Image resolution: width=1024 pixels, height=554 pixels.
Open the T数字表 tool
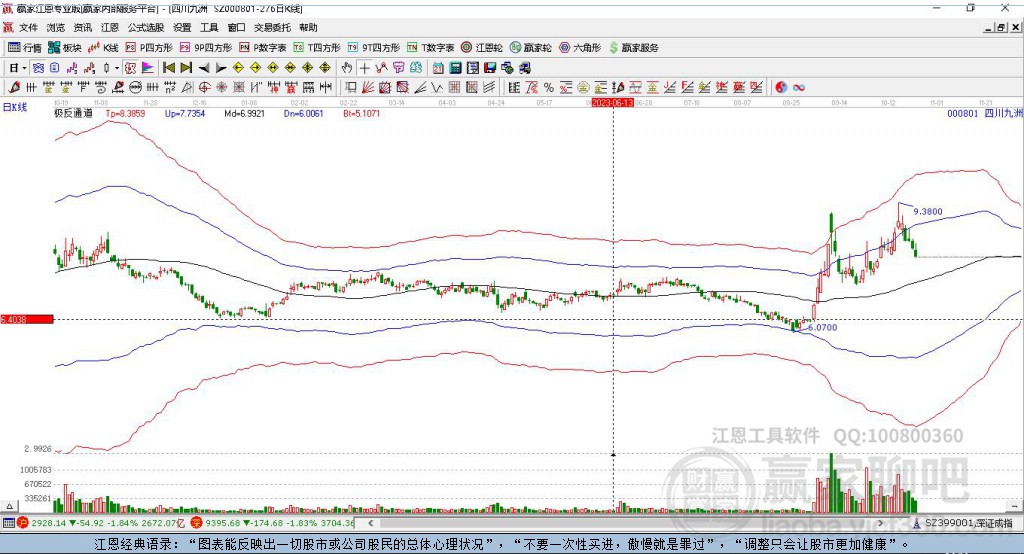coord(430,48)
